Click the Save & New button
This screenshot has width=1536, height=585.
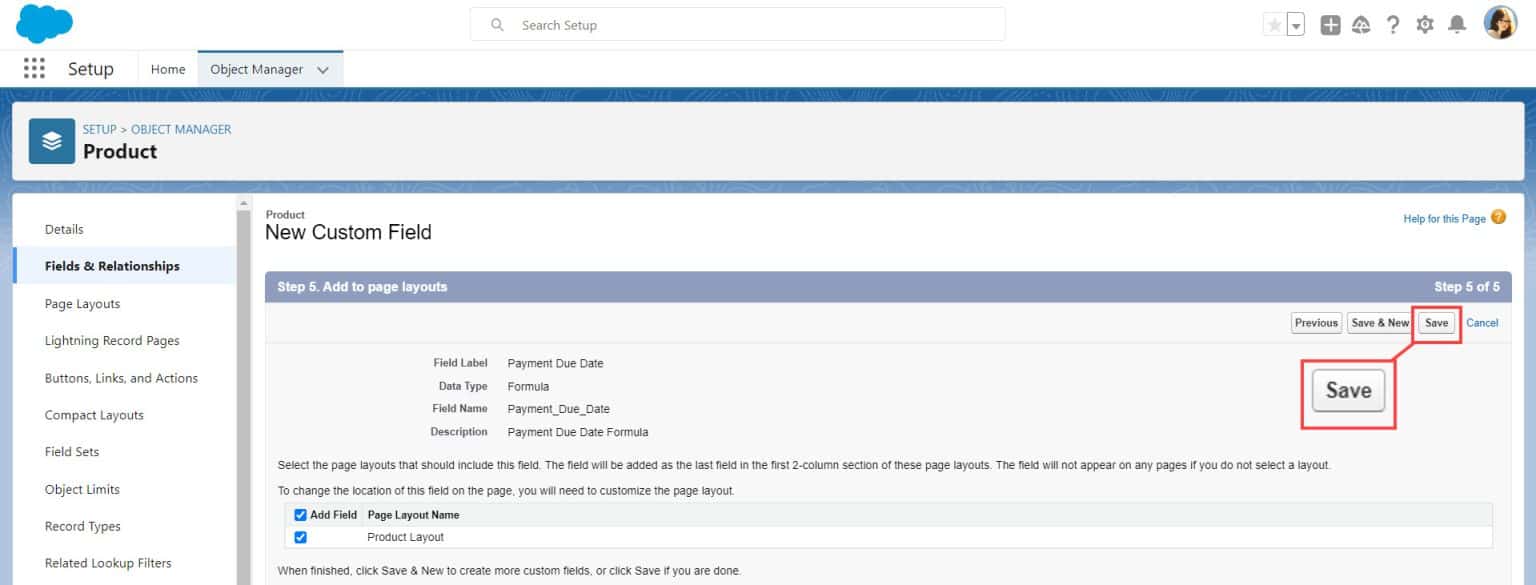click(1380, 323)
